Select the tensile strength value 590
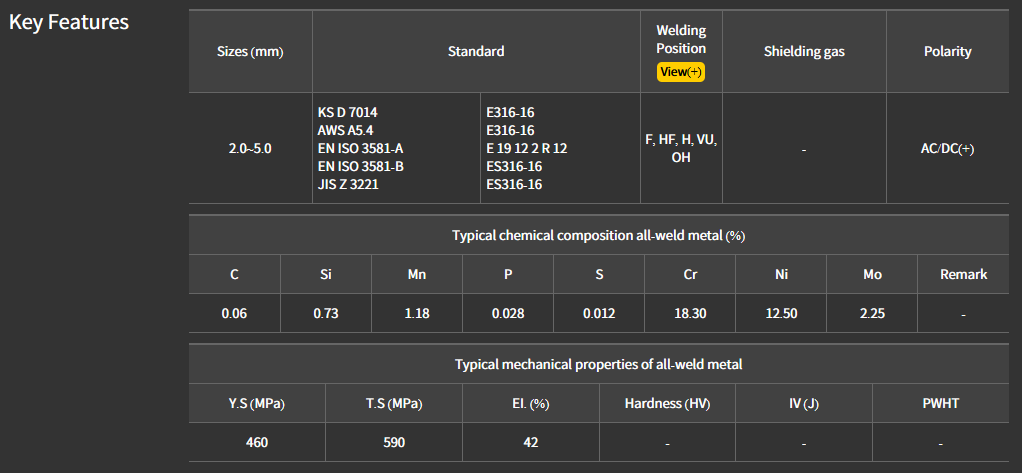Image resolution: width=1022 pixels, height=473 pixels. pyautogui.click(x=394, y=442)
